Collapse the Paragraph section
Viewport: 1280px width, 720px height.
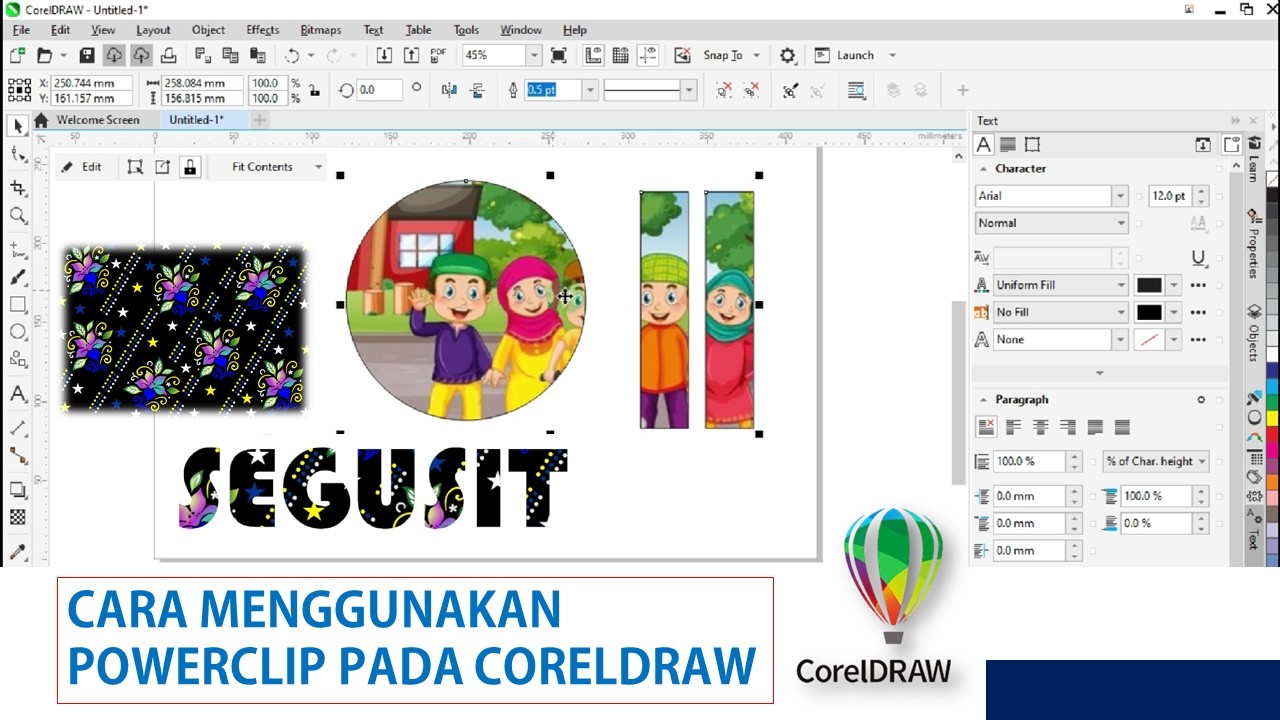point(982,400)
